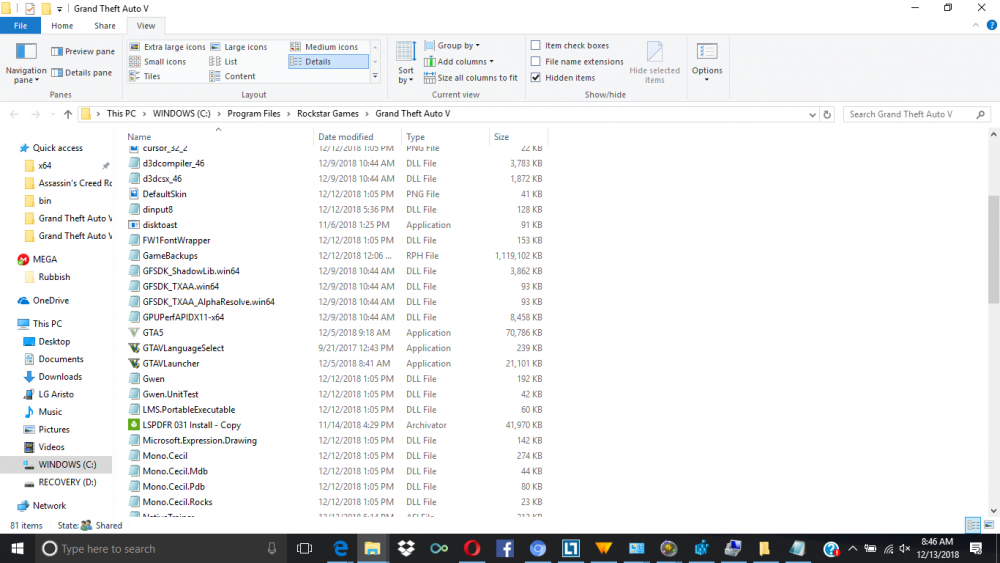Click Program Files in address breadcrumb

point(254,113)
